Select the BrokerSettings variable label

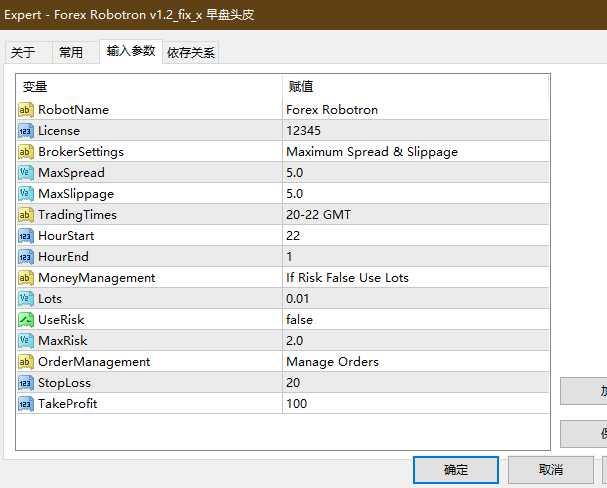click(81, 152)
